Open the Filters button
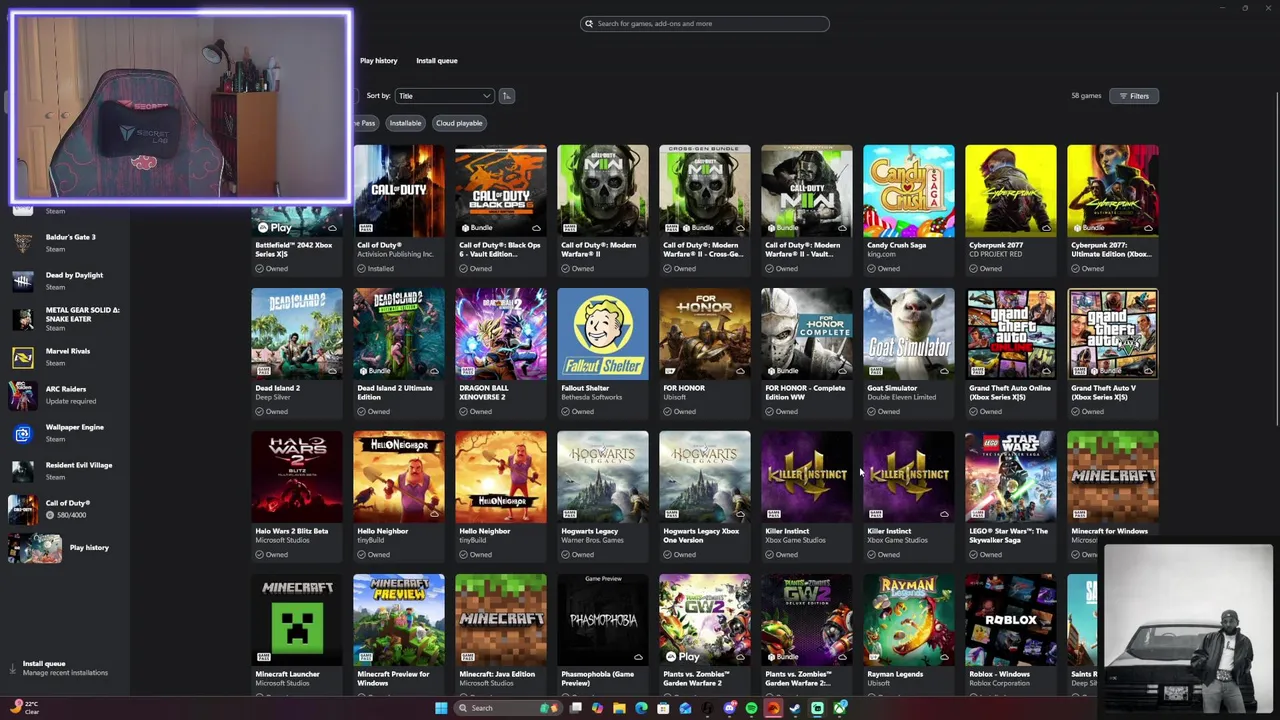Image resolution: width=1280 pixels, height=720 pixels. [x=1134, y=96]
